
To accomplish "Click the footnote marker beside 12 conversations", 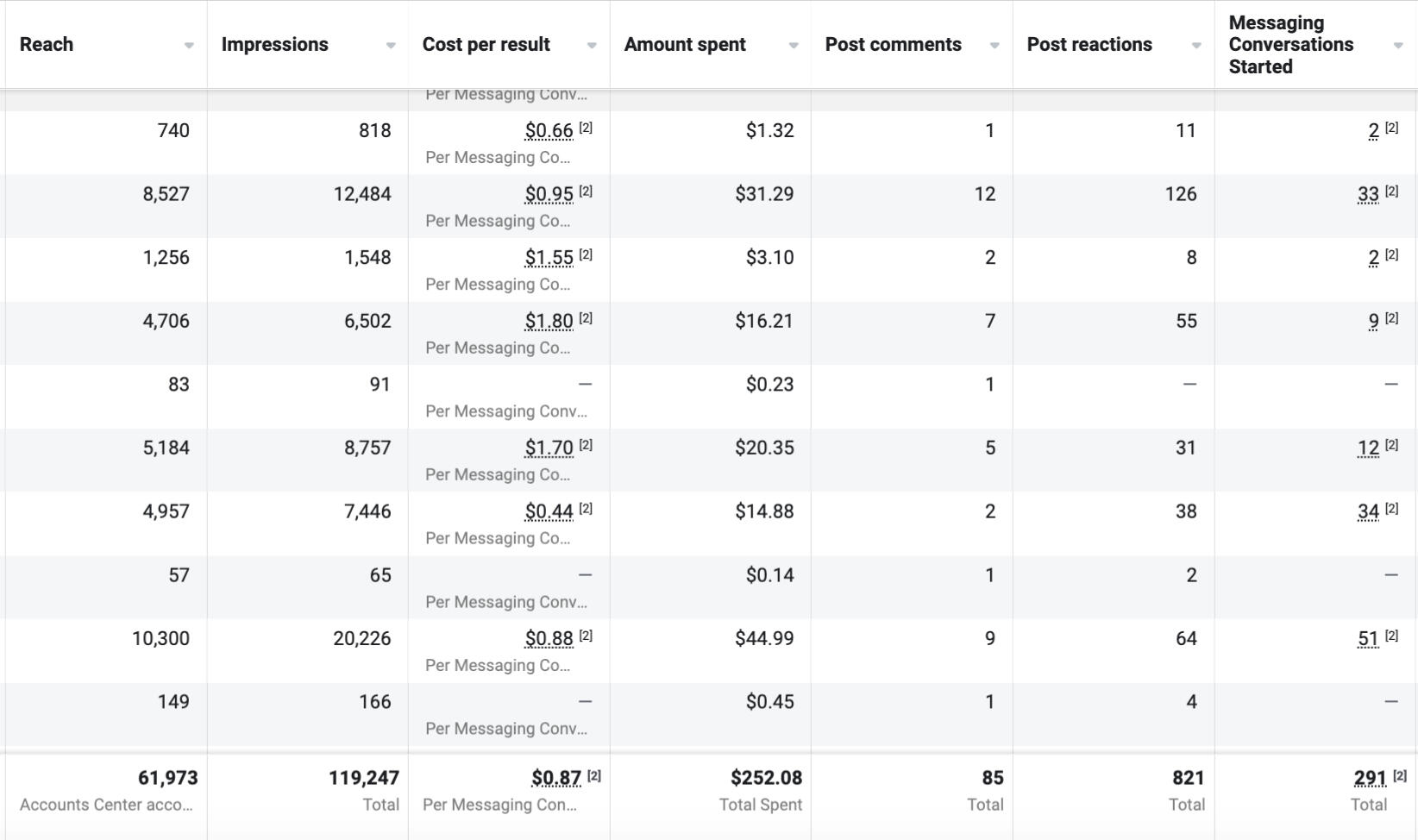I will click(1391, 445).
